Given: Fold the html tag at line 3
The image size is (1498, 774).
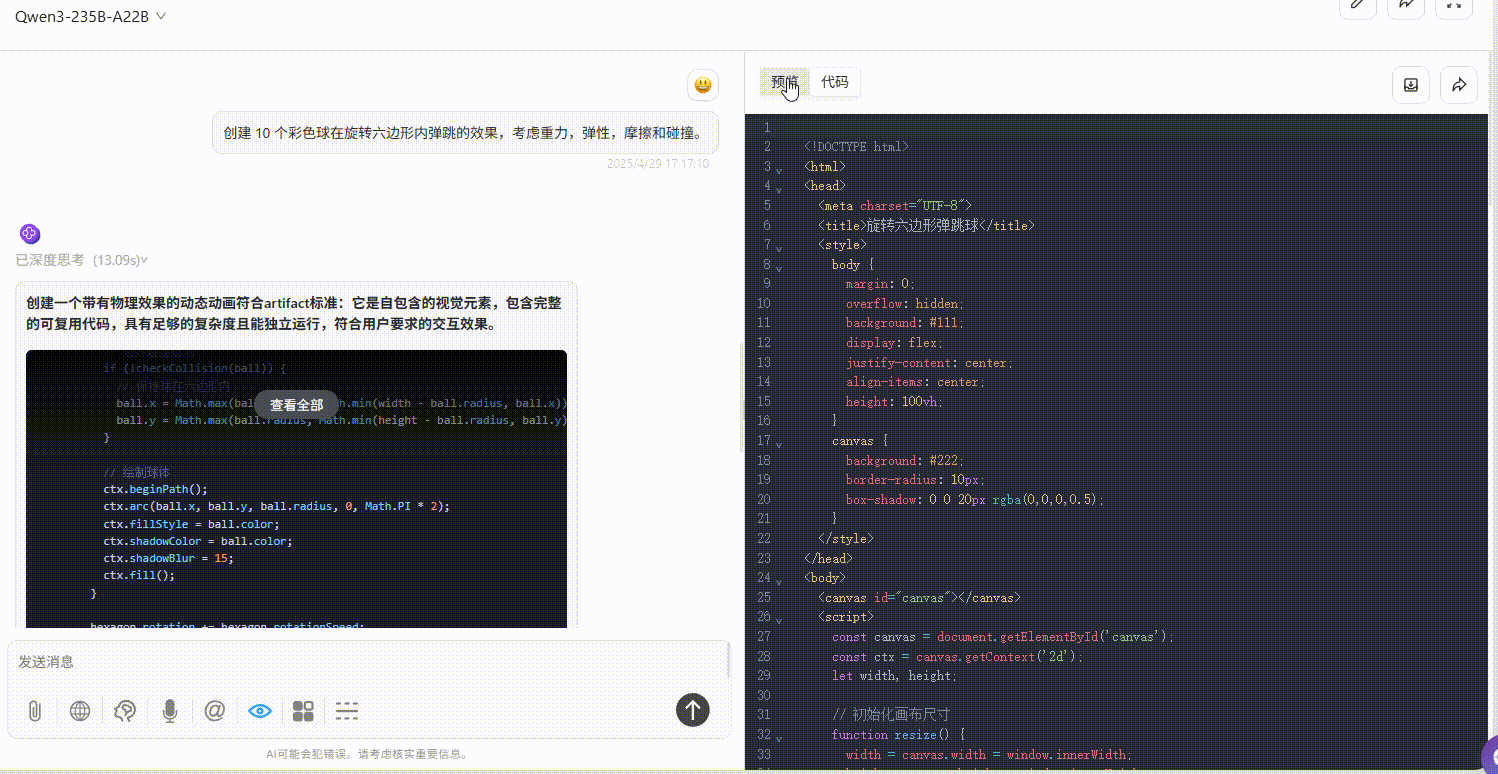Looking at the screenshot, I should 779,169.
